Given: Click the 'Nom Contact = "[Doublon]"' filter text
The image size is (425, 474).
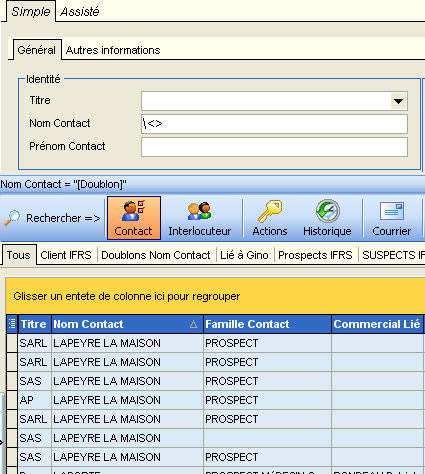Looking at the screenshot, I should click(x=63, y=184).
